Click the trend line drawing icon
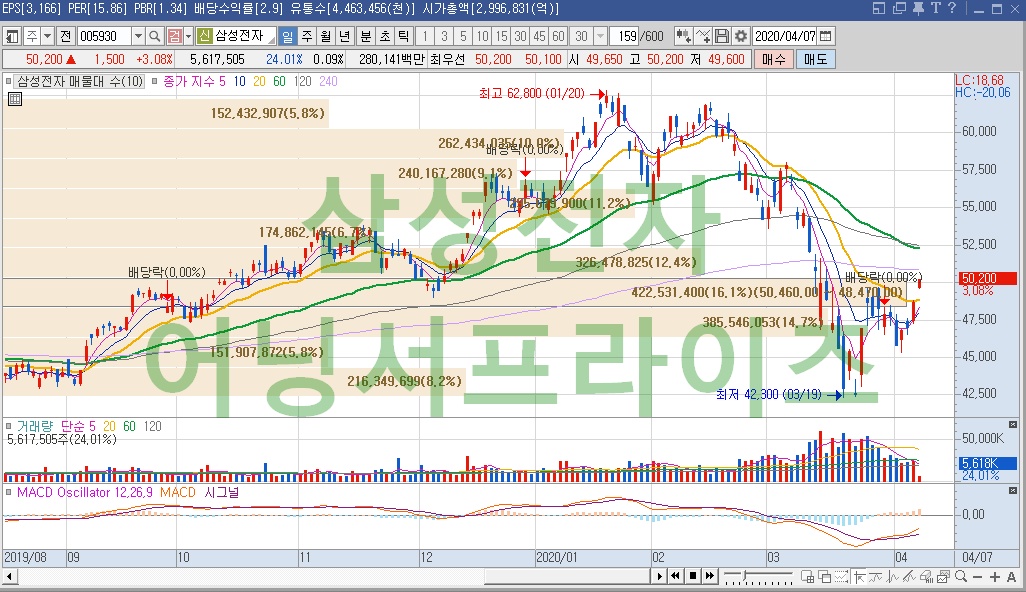Image resolution: width=1026 pixels, height=592 pixels. [x=909, y=576]
